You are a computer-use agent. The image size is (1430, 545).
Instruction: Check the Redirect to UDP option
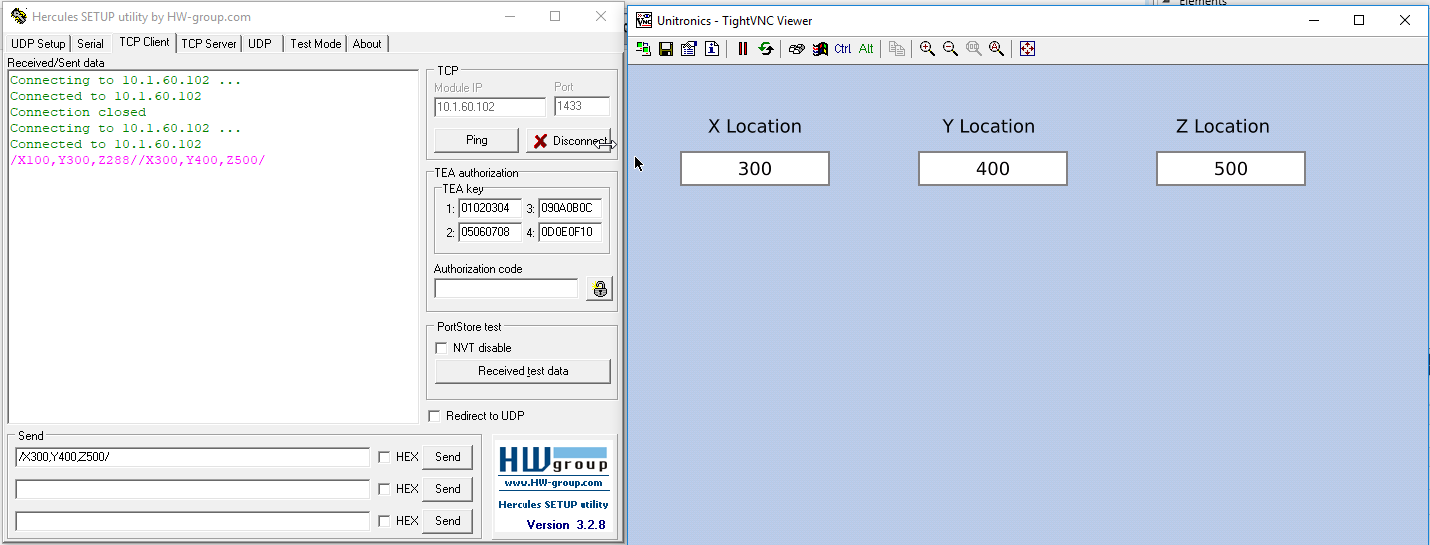(x=434, y=416)
